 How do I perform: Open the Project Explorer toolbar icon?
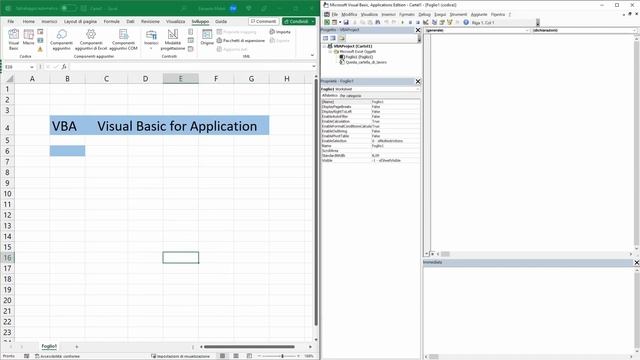(x=434, y=22)
